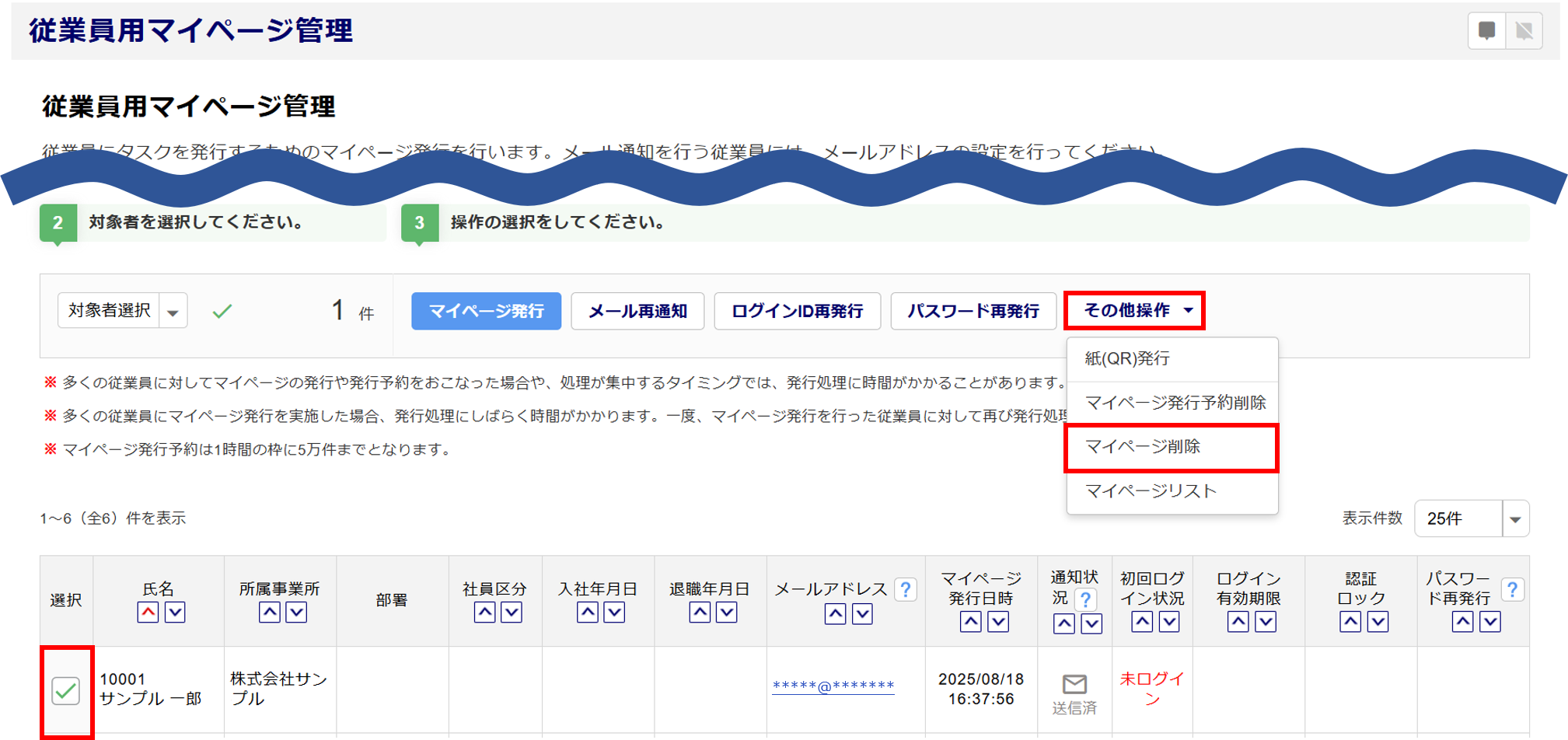The image size is (1568, 740).
Task: Select マイページ削除 from the menu
Action: (x=1143, y=447)
